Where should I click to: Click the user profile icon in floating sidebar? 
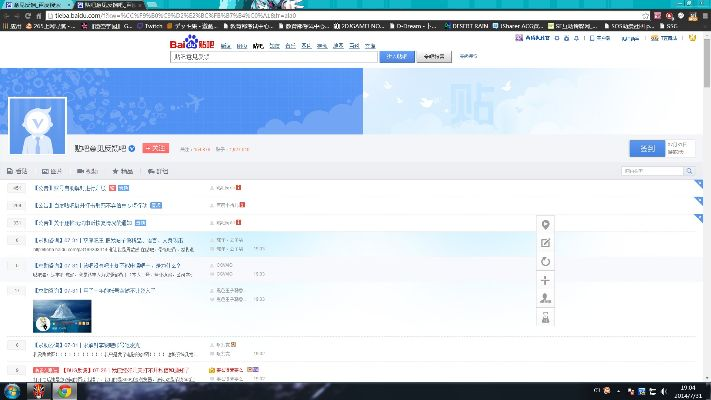(545, 298)
